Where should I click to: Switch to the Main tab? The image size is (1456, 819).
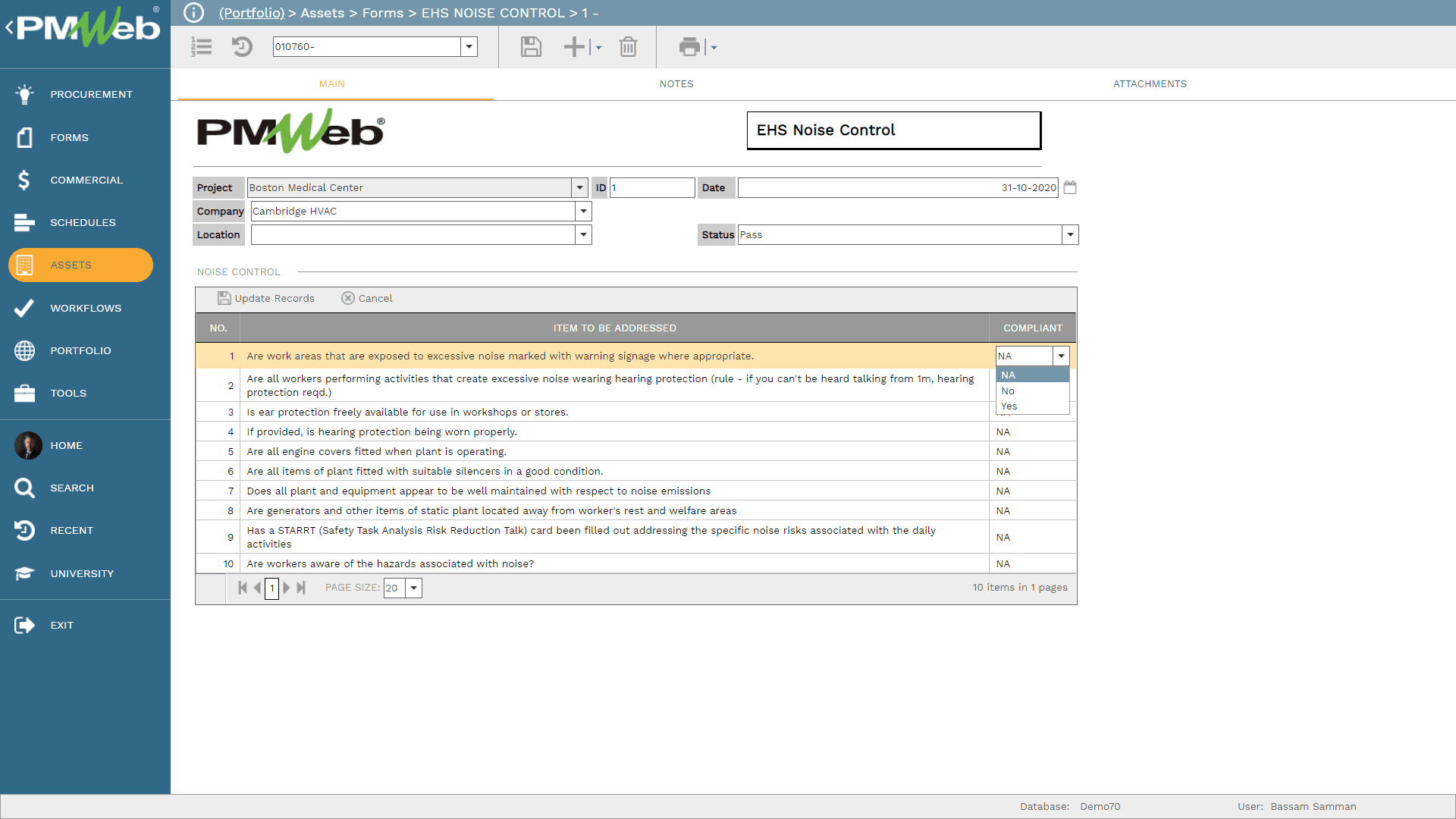point(332,84)
